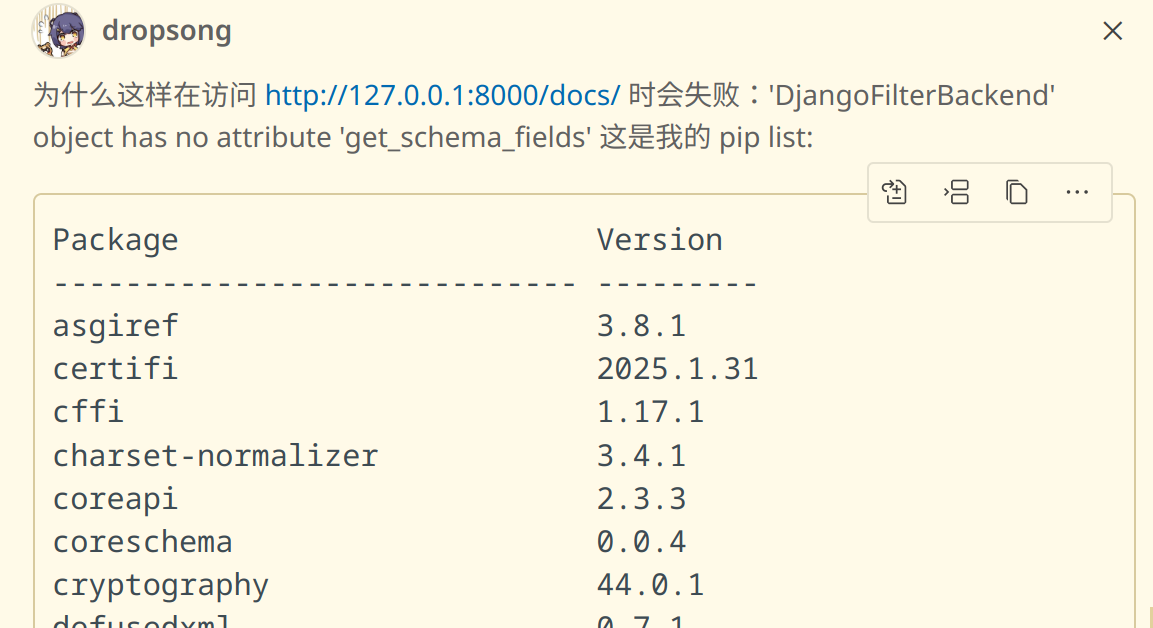
Task: Open the http://127.0.0.1:8000/docs/ link
Action: click(x=443, y=96)
